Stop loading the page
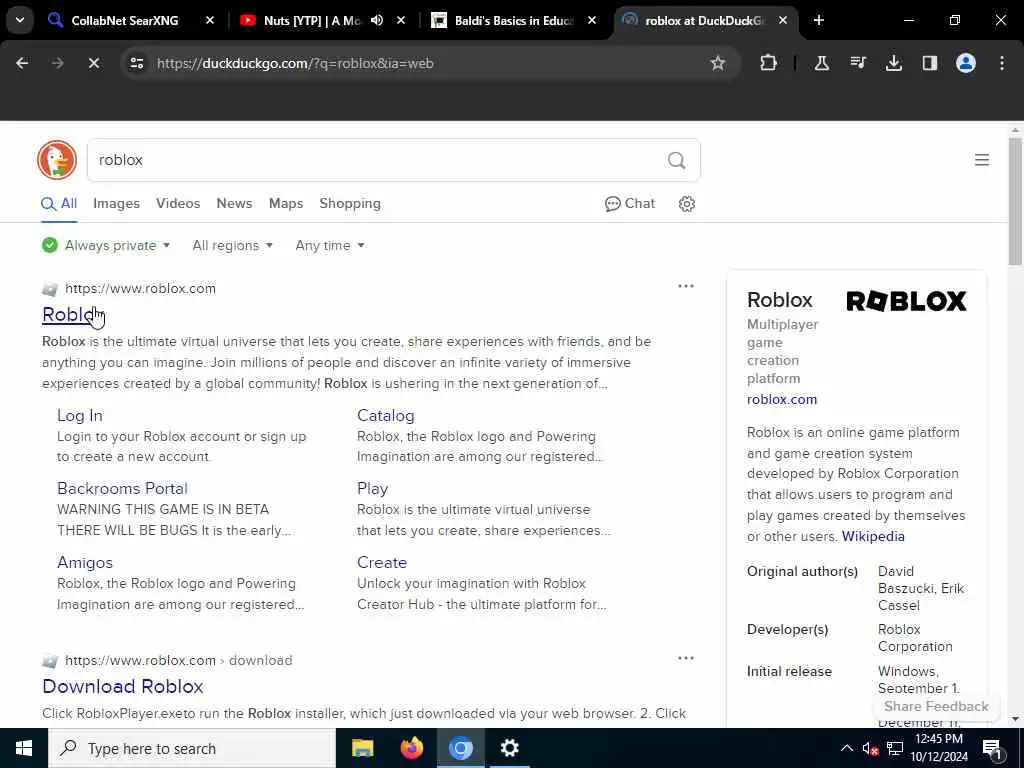1024x768 pixels. [x=94, y=63]
